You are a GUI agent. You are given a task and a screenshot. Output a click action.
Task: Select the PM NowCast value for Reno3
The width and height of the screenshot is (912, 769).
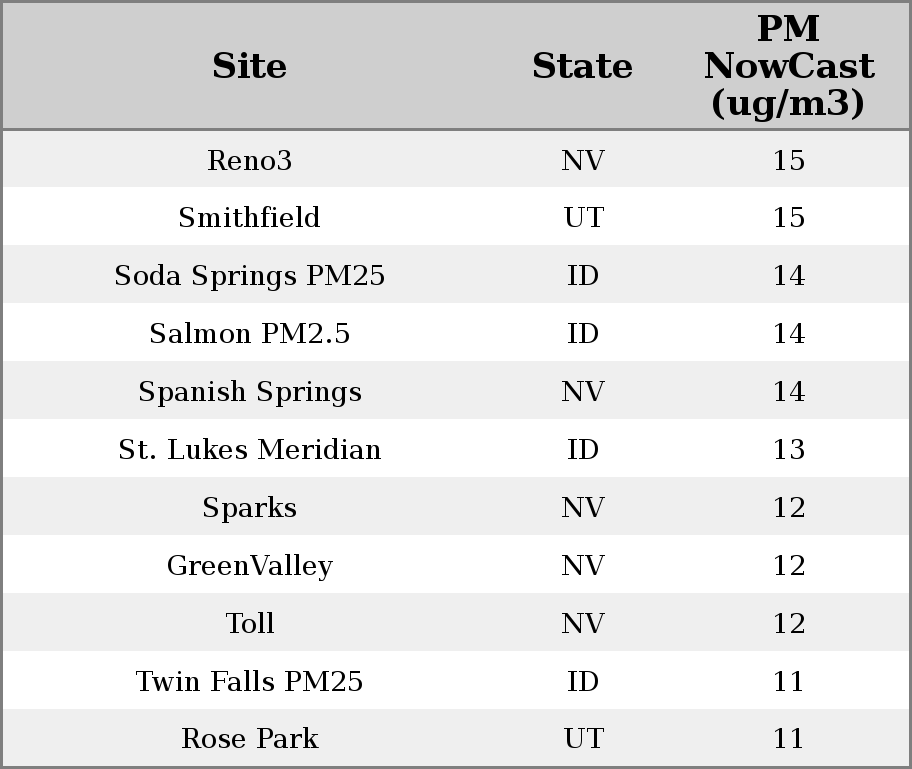pyautogui.click(x=788, y=160)
